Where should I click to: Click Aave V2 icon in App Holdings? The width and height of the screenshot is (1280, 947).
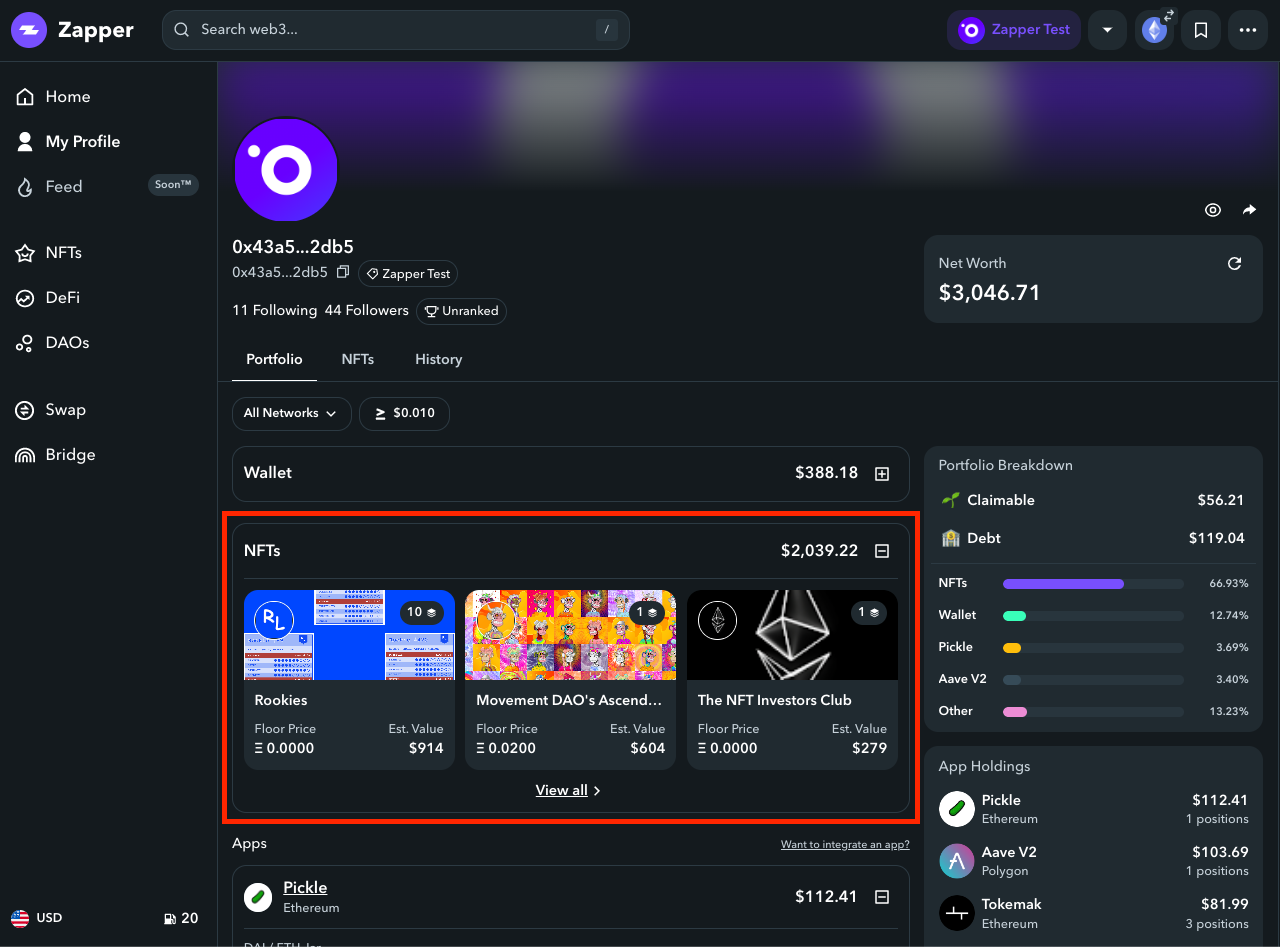[x=957, y=861]
